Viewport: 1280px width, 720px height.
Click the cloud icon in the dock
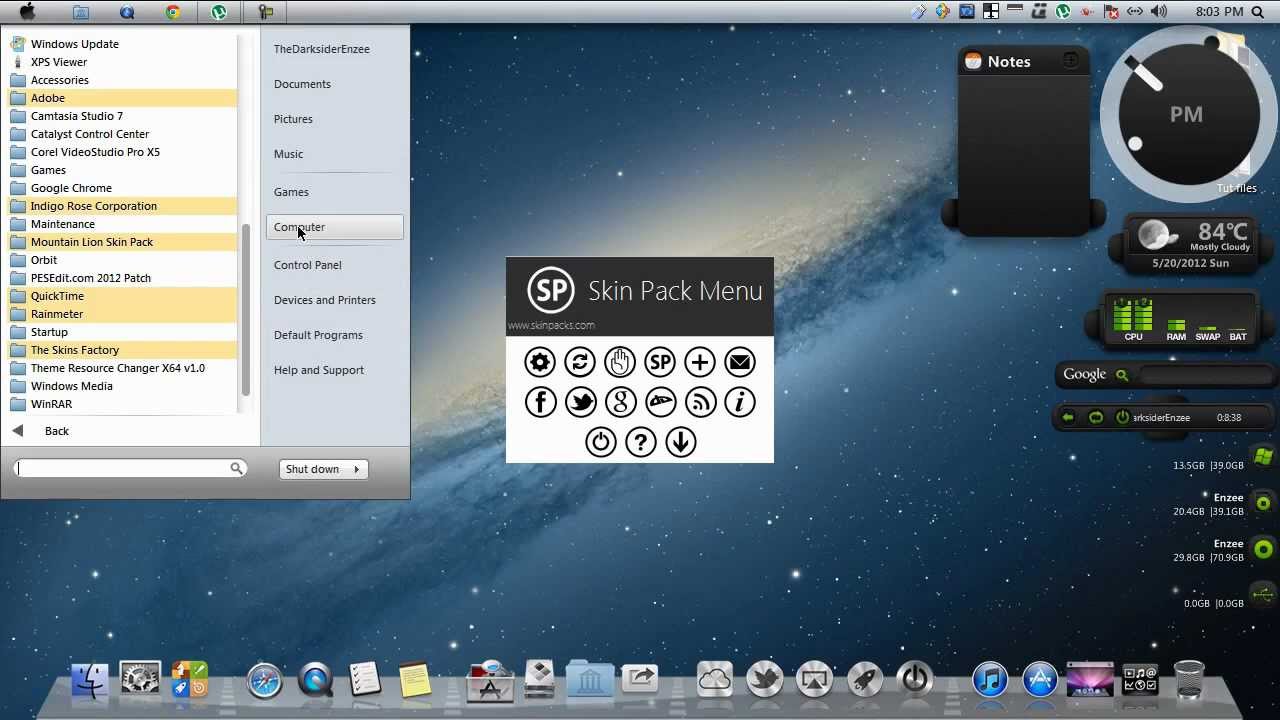coord(715,680)
